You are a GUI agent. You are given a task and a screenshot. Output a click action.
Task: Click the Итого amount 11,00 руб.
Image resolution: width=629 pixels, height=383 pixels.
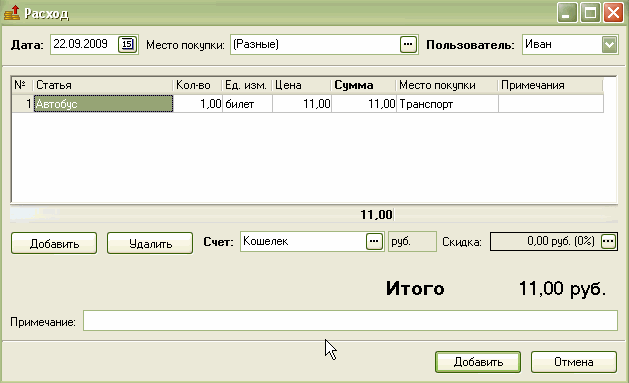coord(562,288)
